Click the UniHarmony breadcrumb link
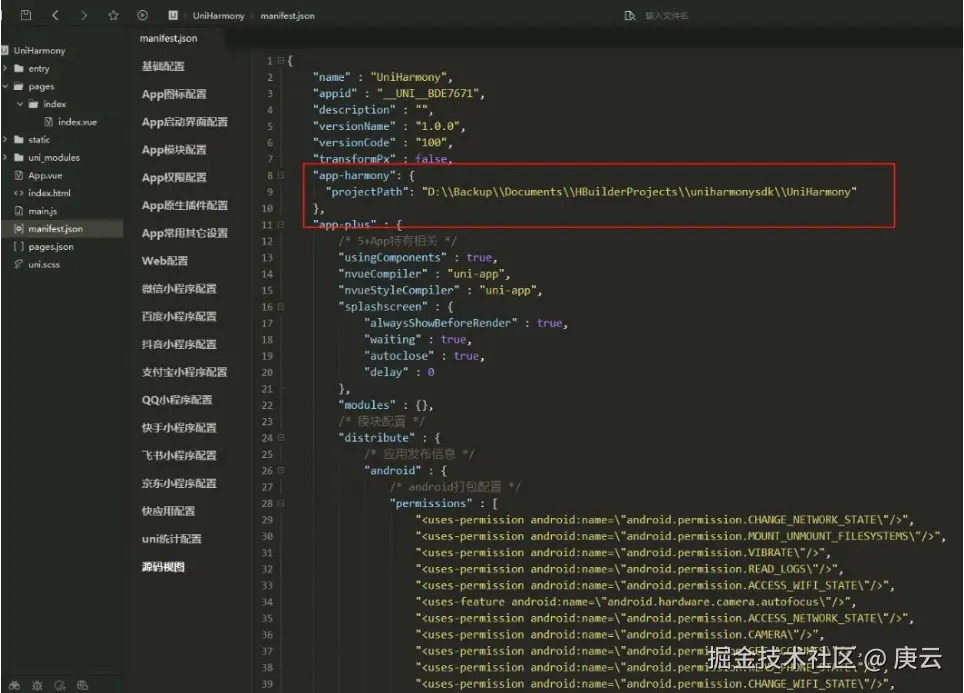The image size is (964, 693). tap(218, 15)
